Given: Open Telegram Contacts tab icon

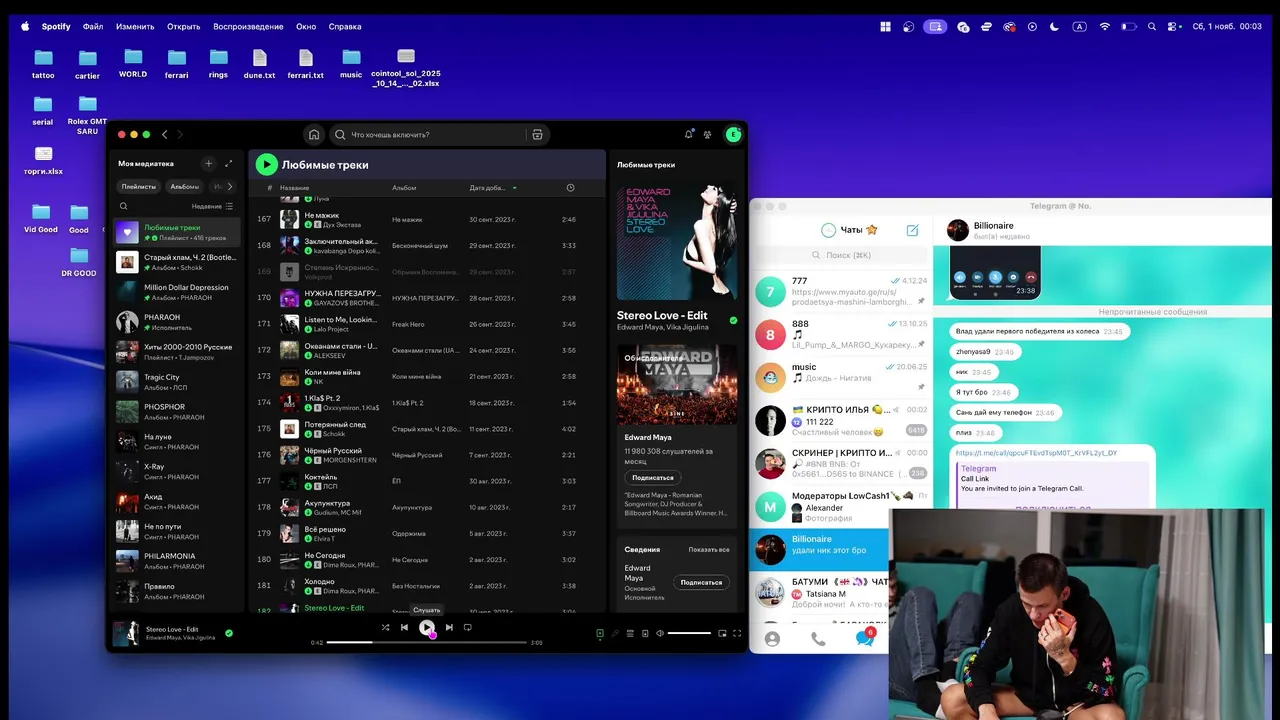Looking at the screenshot, I should [x=772, y=639].
